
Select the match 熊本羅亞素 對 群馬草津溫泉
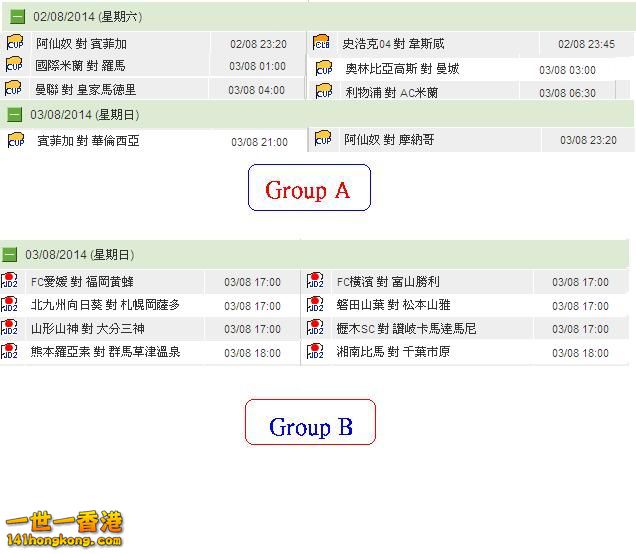(105, 352)
